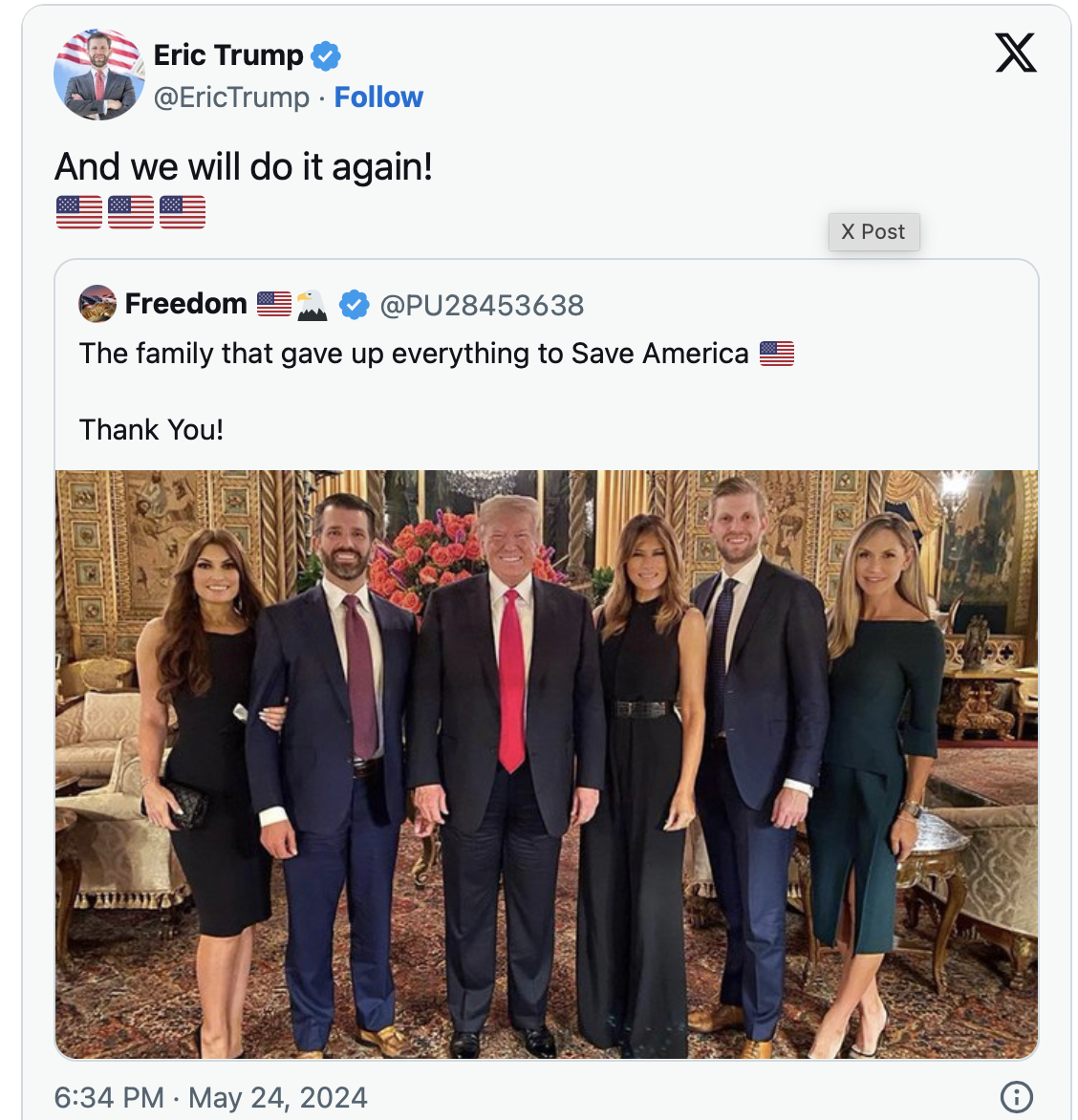Click the "Eric Trump" display name

point(228,55)
